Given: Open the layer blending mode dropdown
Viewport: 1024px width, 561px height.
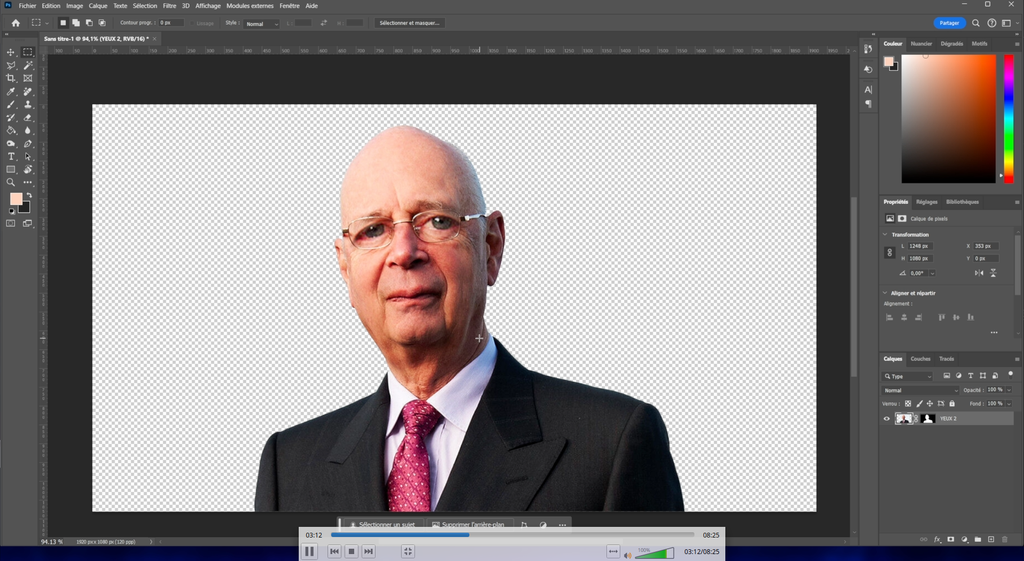Looking at the screenshot, I should pyautogui.click(x=920, y=390).
